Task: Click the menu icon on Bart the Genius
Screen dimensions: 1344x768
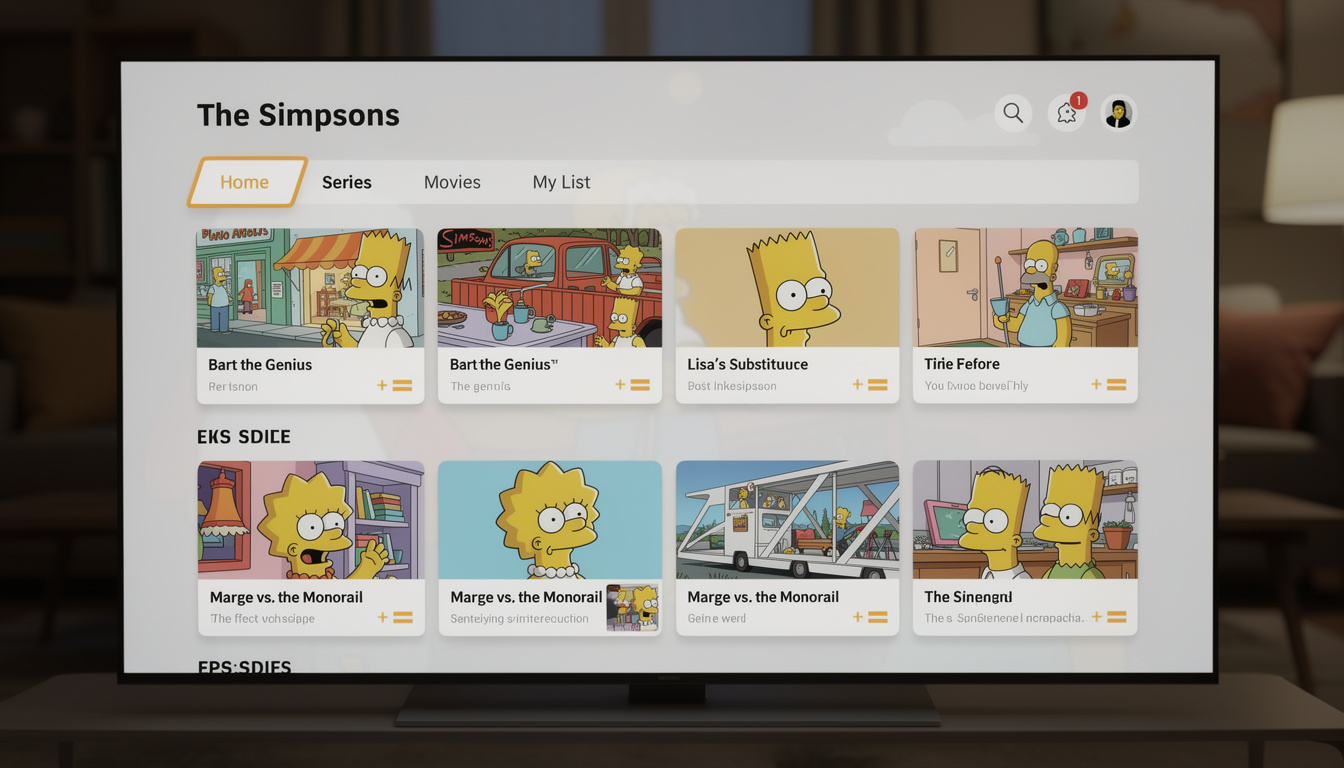Action: 403,384
